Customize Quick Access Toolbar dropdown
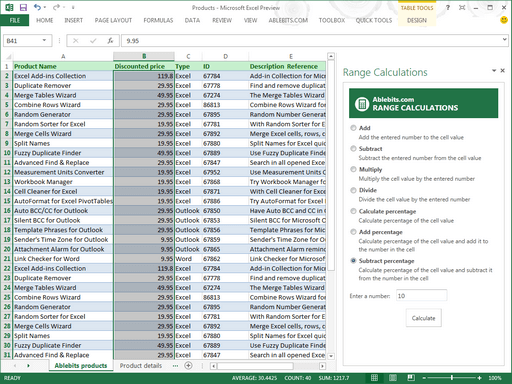Image resolution: width=512 pixels, height=384 pixels. (x=73, y=7)
